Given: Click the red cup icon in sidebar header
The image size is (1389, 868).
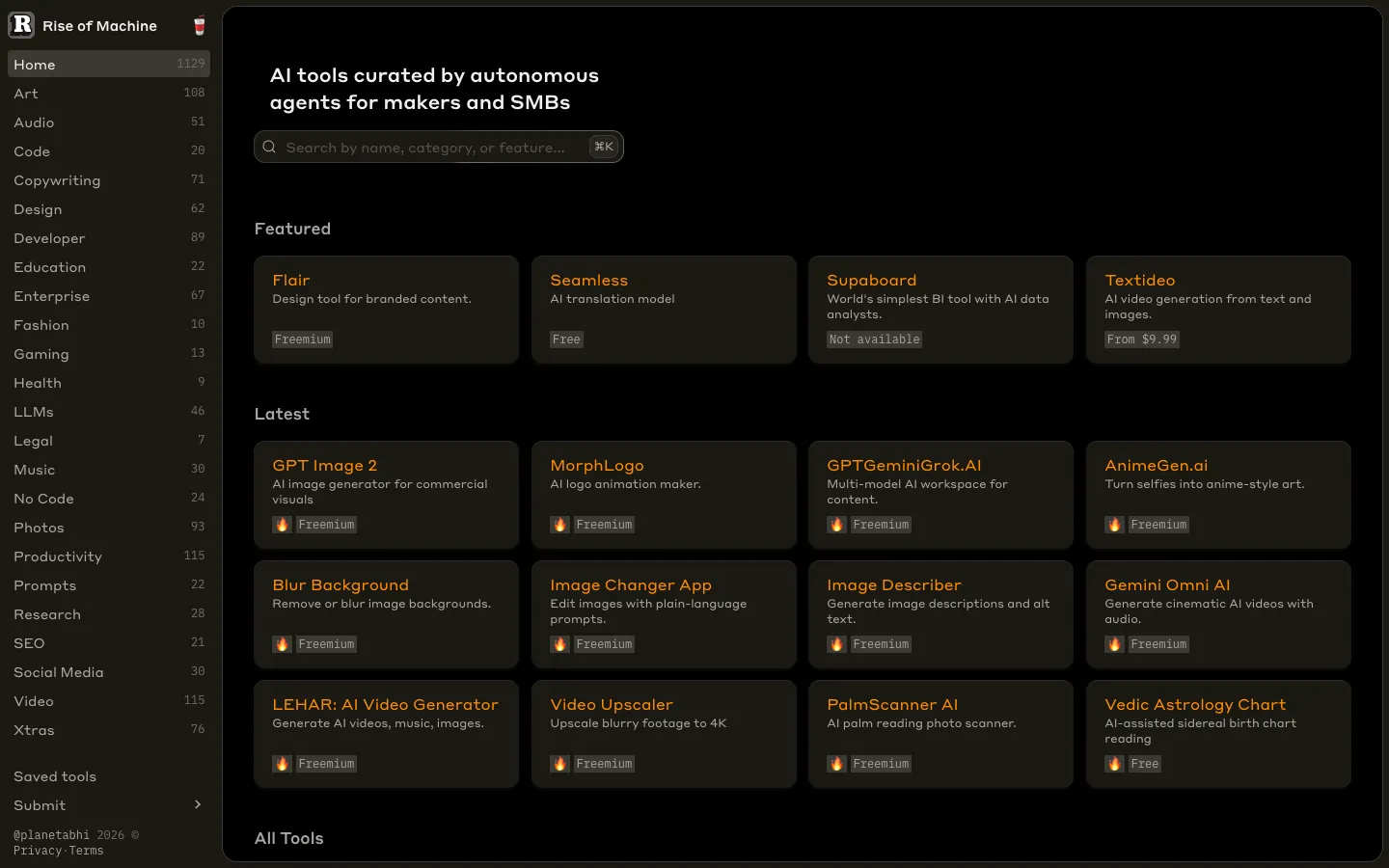Looking at the screenshot, I should pos(200,26).
